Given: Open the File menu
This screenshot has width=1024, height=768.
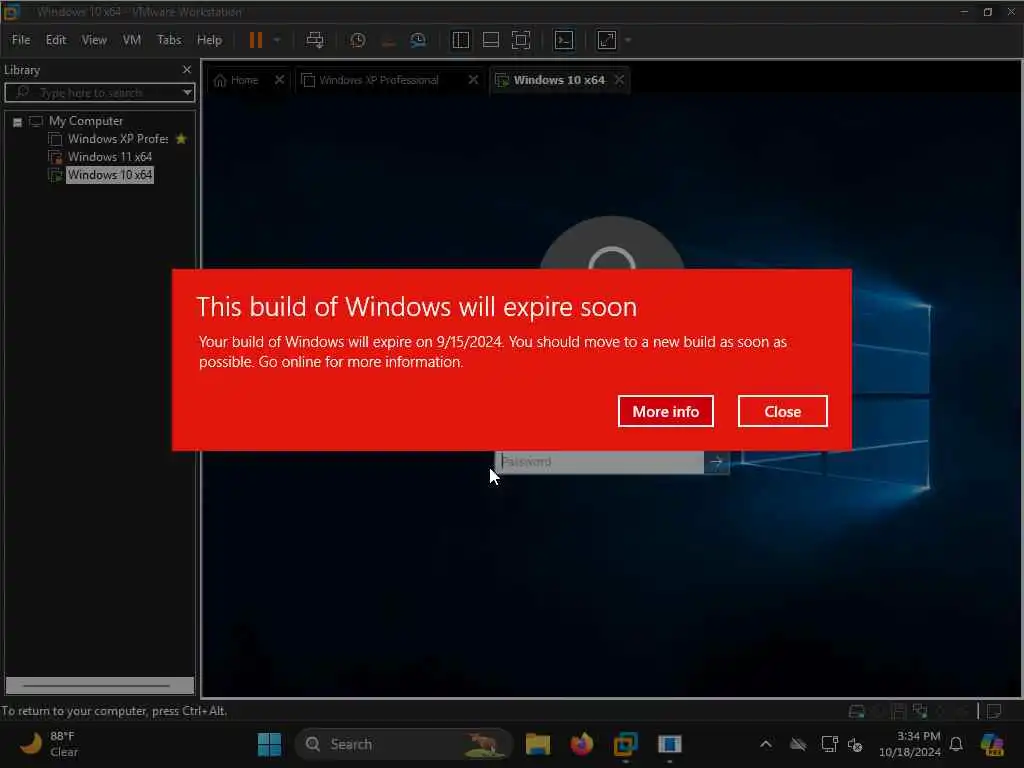Looking at the screenshot, I should point(21,40).
